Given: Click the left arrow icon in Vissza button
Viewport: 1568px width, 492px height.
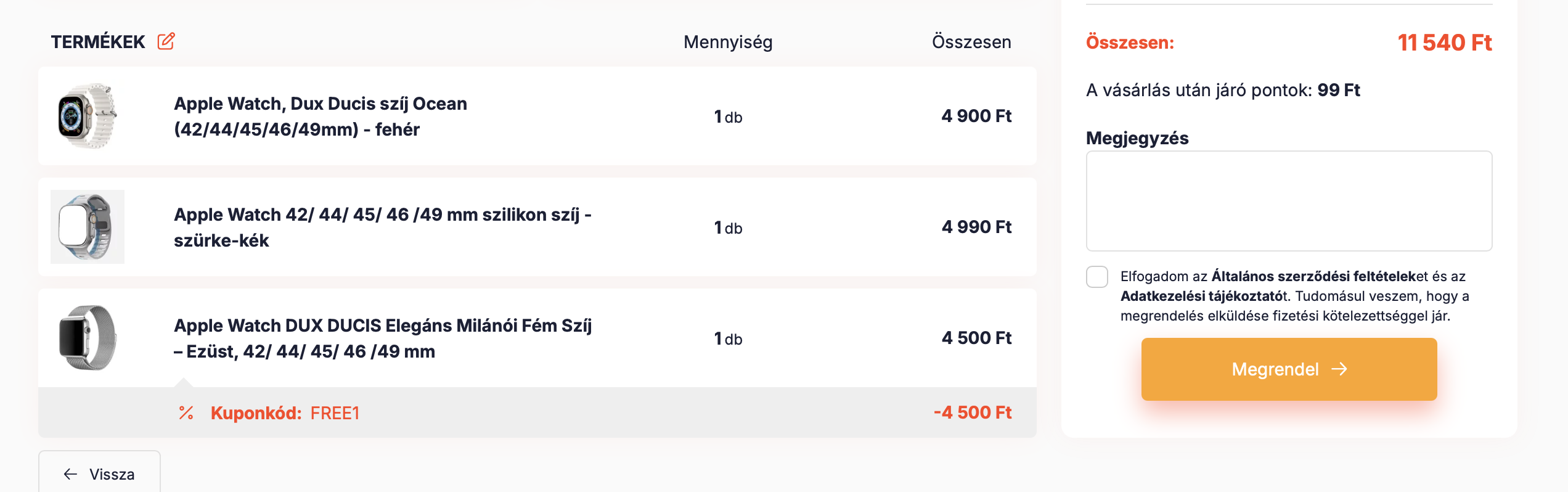Looking at the screenshot, I should pos(70,474).
